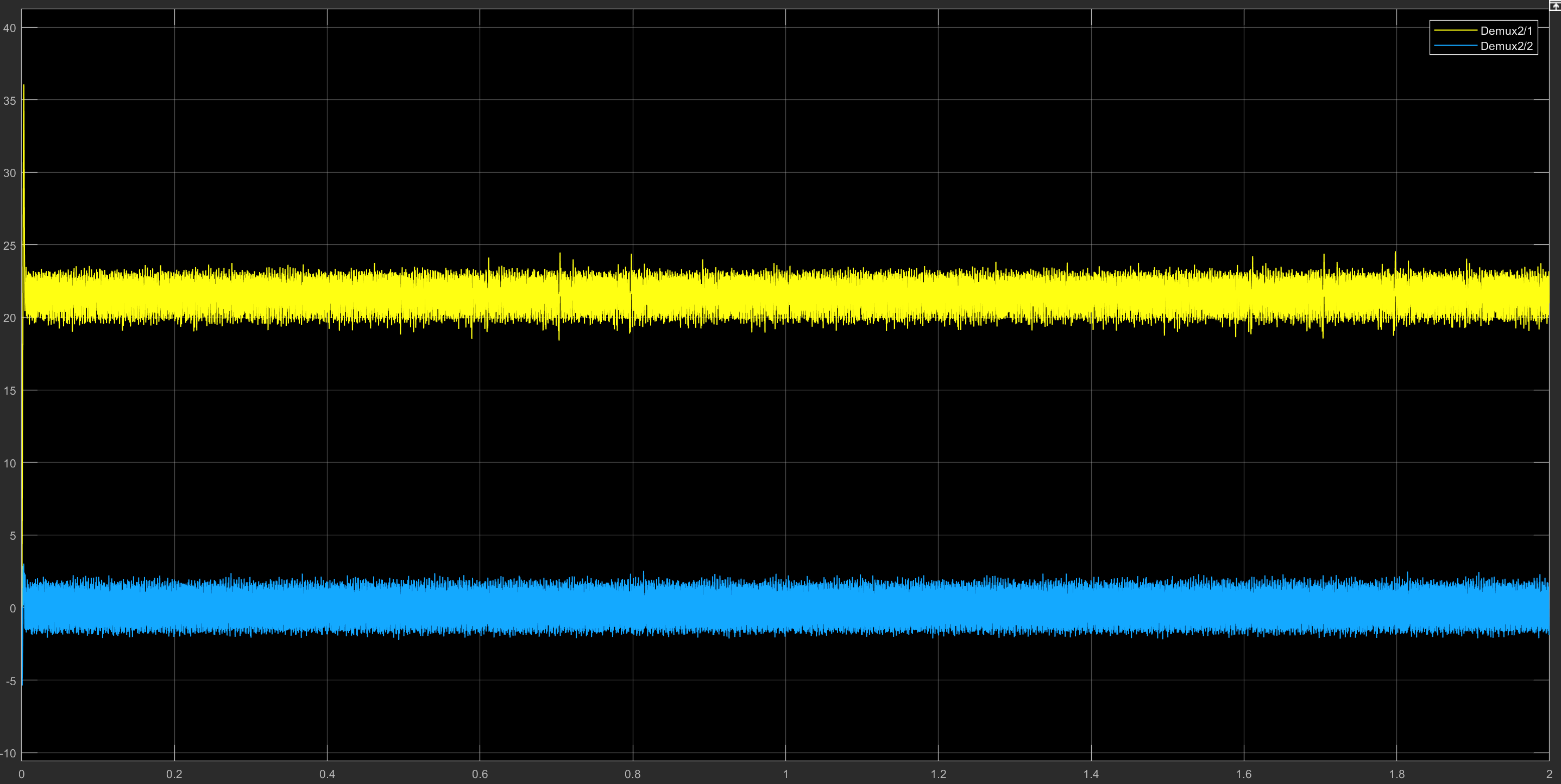
Task: Click the y-axis tick label -5
Action: coord(11,681)
